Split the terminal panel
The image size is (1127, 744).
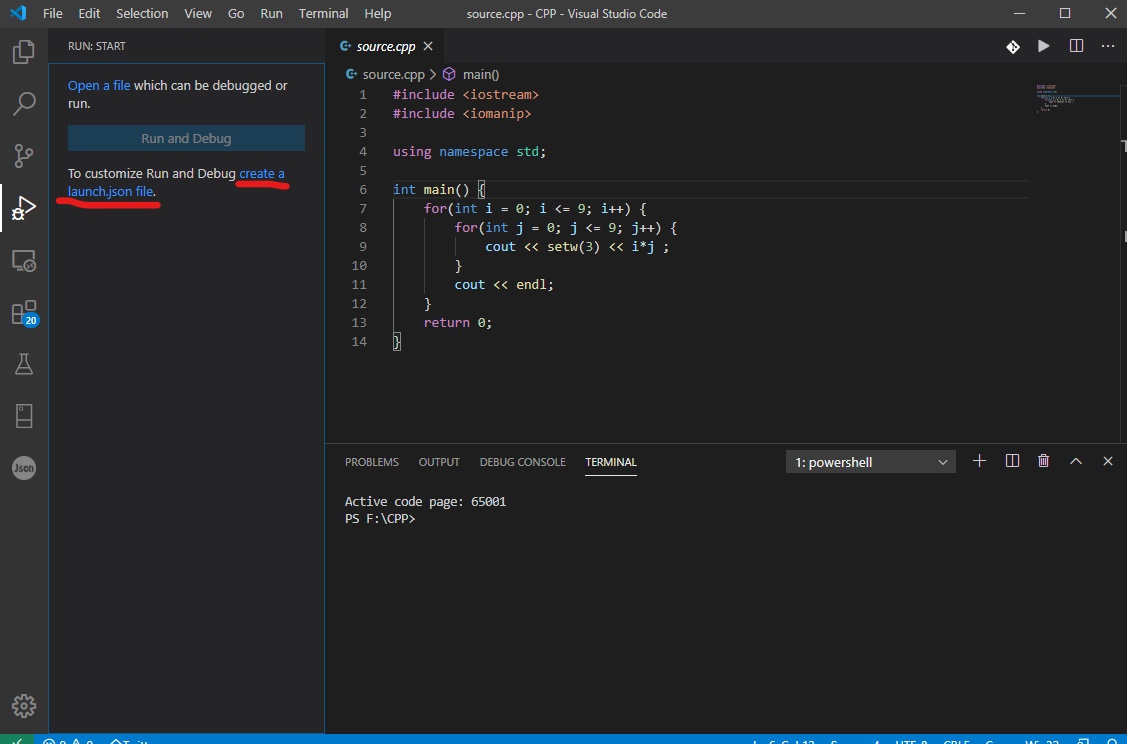coord(1012,461)
